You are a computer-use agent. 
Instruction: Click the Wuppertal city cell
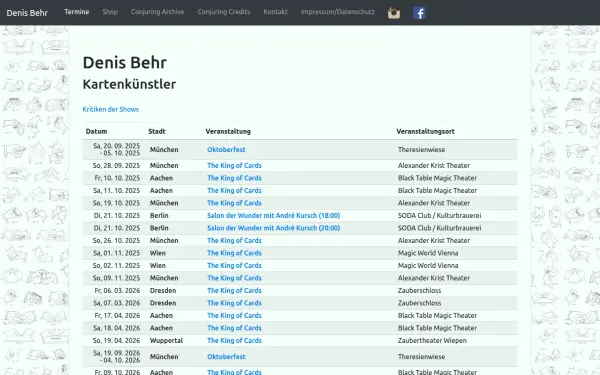pyautogui.click(x=166, y=341)
